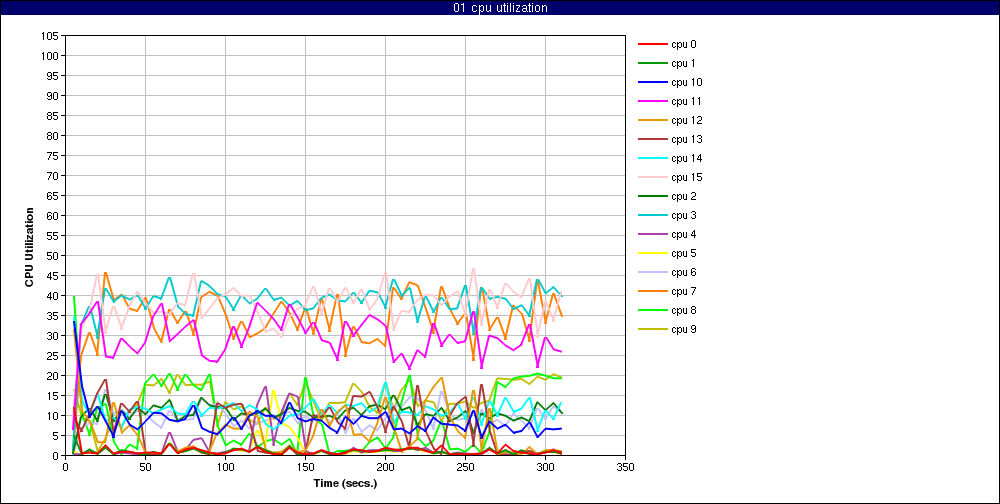Click the bright green swatch for cpu 8
Screen dimensions: 1000x504
652,310
